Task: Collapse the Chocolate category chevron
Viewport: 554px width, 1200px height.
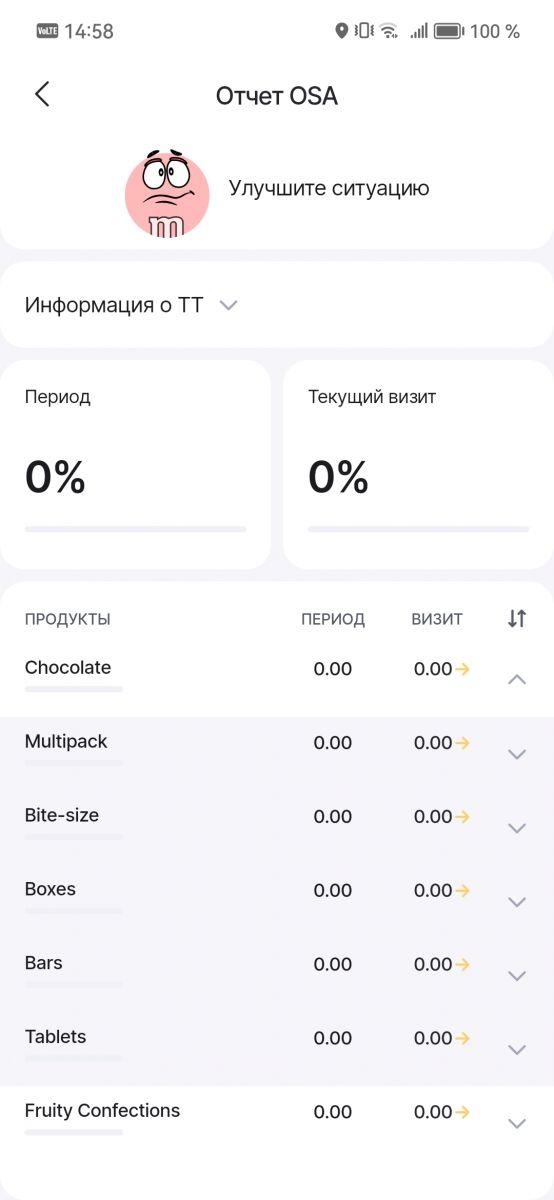Action: [x=517, y=680]
